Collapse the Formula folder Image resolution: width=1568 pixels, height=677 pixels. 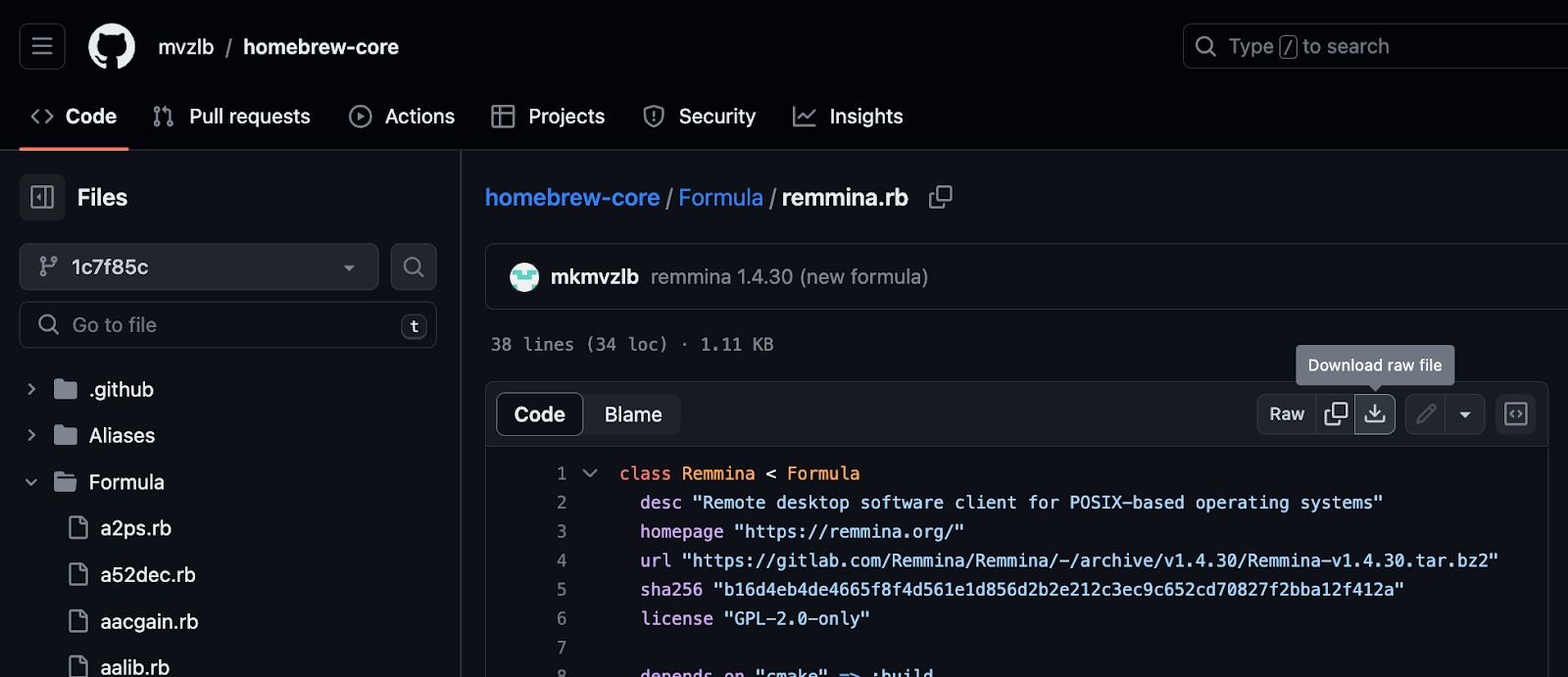[31, 482]
